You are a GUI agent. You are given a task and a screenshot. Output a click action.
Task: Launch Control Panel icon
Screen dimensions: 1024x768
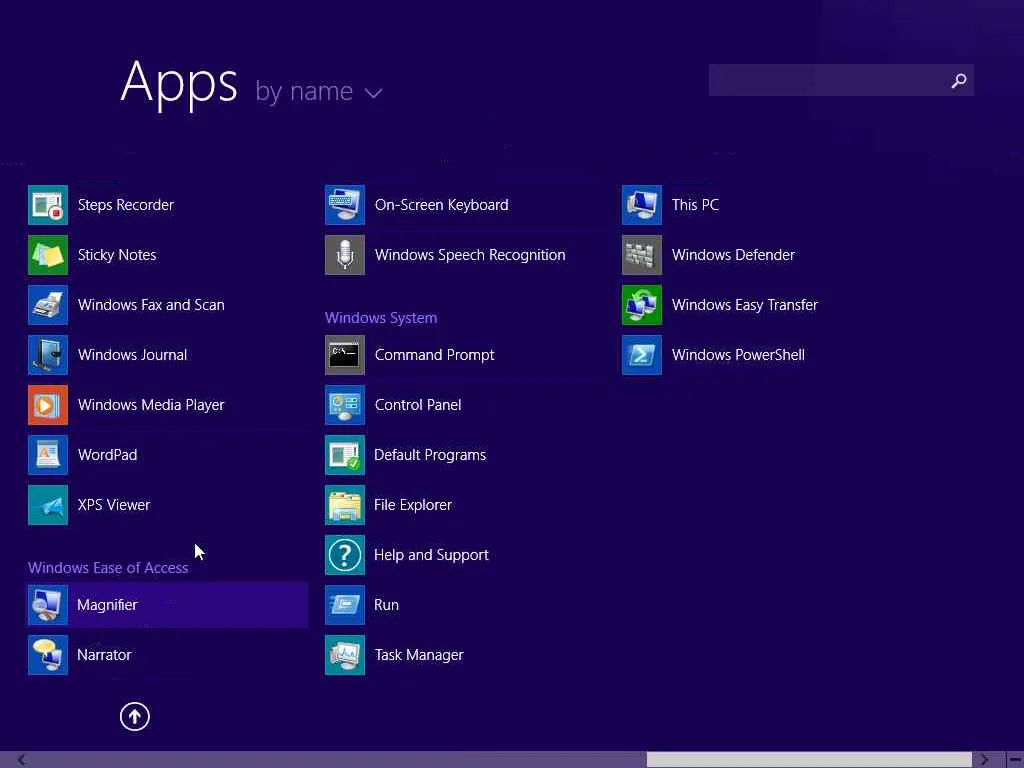pos(345,405)
